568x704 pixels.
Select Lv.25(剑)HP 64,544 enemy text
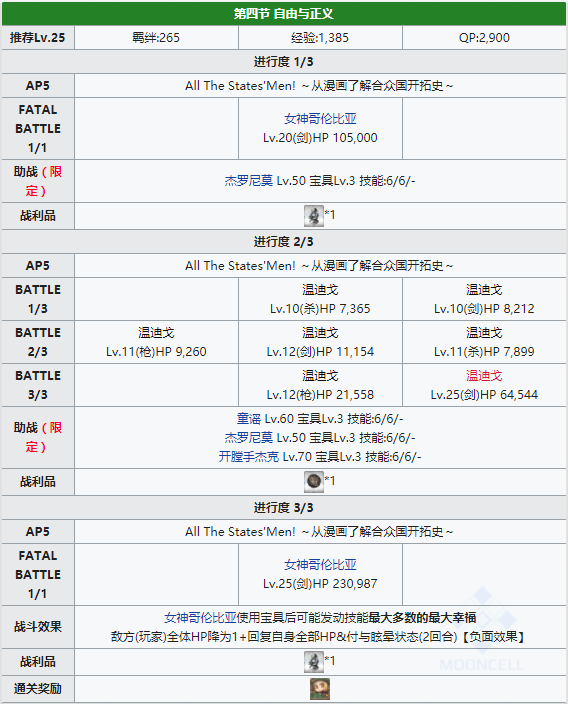[484, 395]
